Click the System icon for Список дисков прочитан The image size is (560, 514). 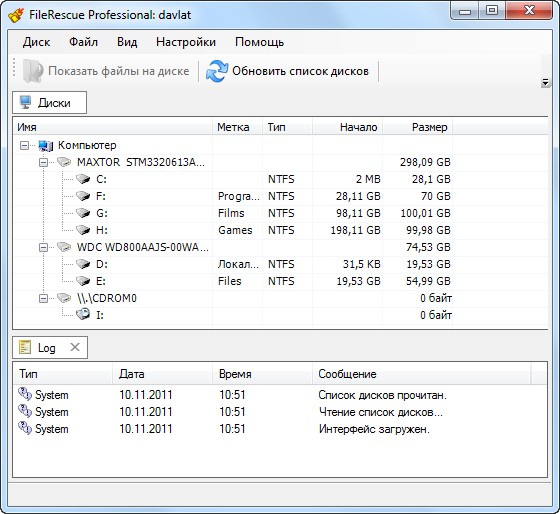click(25, 394)
